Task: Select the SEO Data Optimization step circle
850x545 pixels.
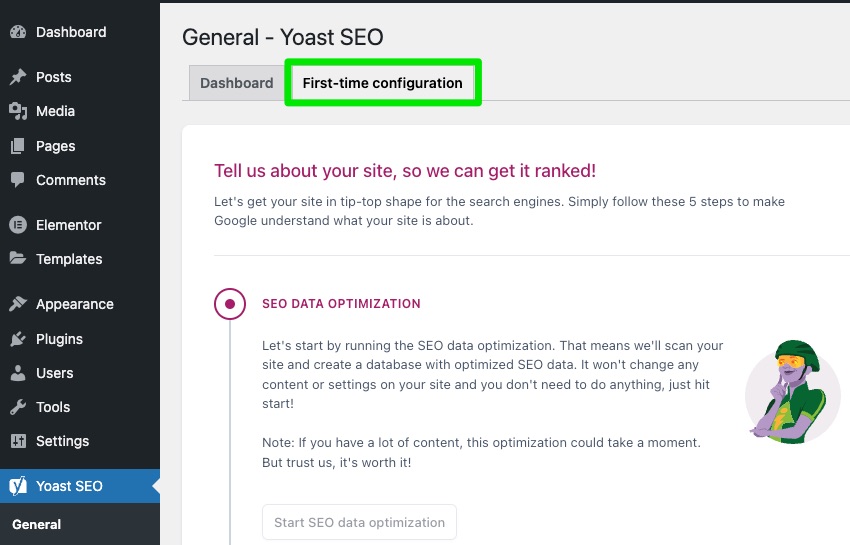Action: click(x=230, y=304)
